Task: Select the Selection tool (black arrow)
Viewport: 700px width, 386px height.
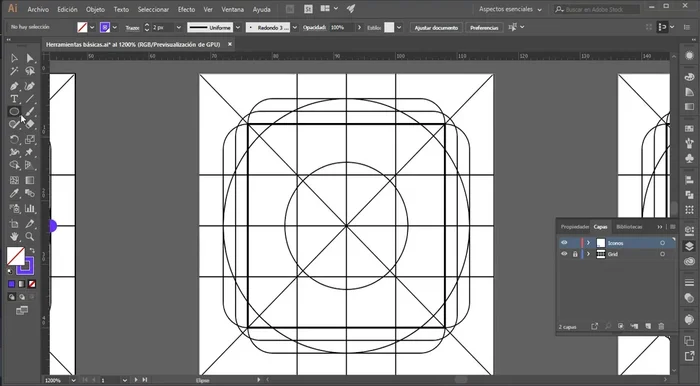Action: pyautogui.click(x=14, y=58)
